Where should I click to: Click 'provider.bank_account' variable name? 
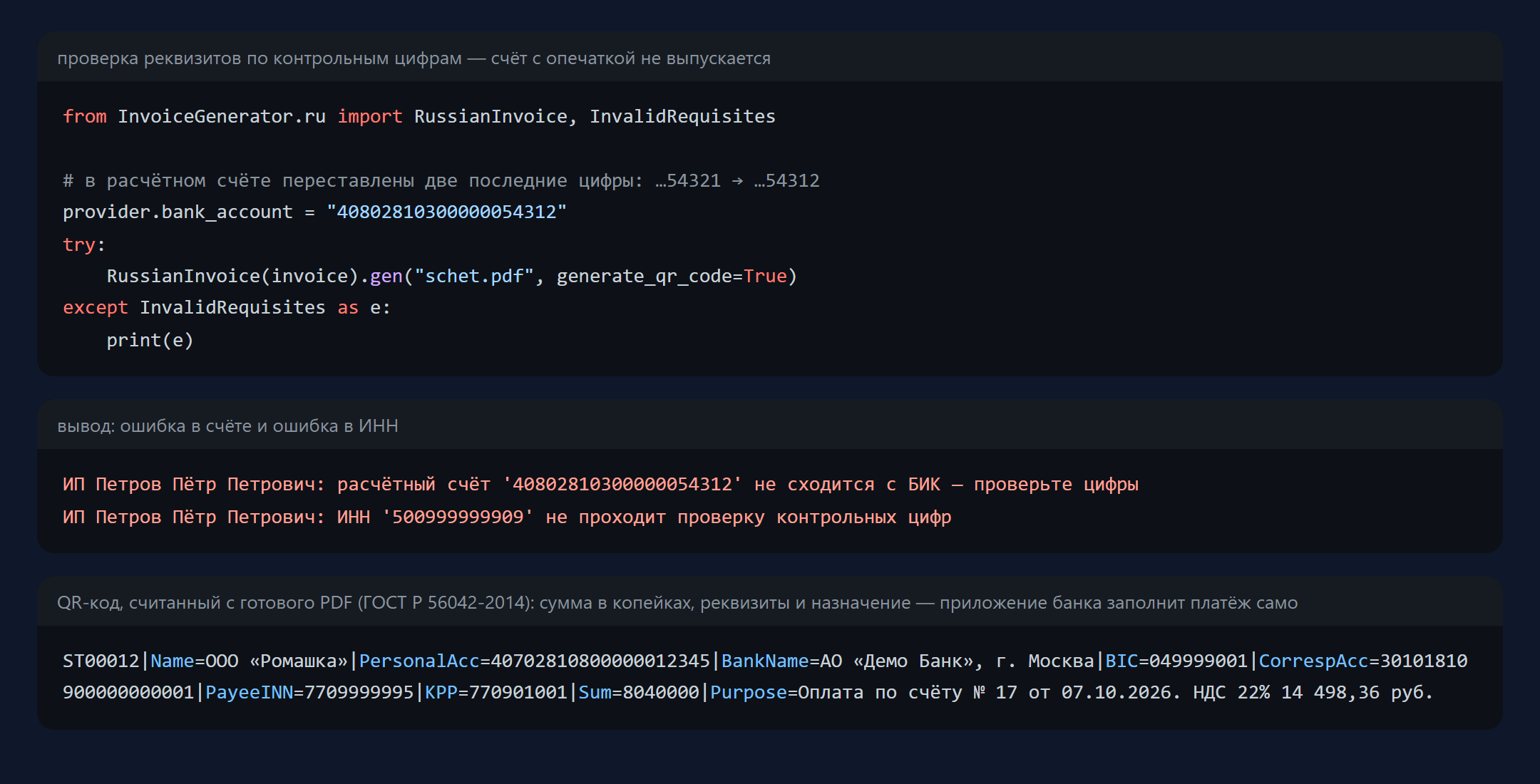178,212
